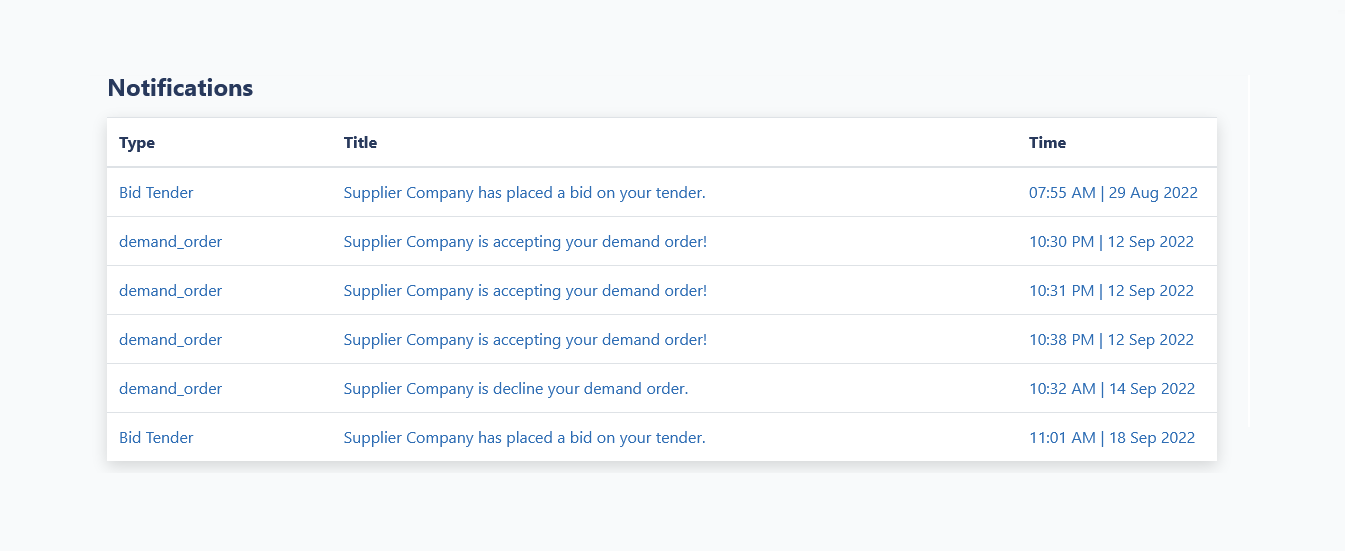
Task: Select the 10:38 PM | 12 Sep 2022 timestamp
Action: coord(1111,339)
